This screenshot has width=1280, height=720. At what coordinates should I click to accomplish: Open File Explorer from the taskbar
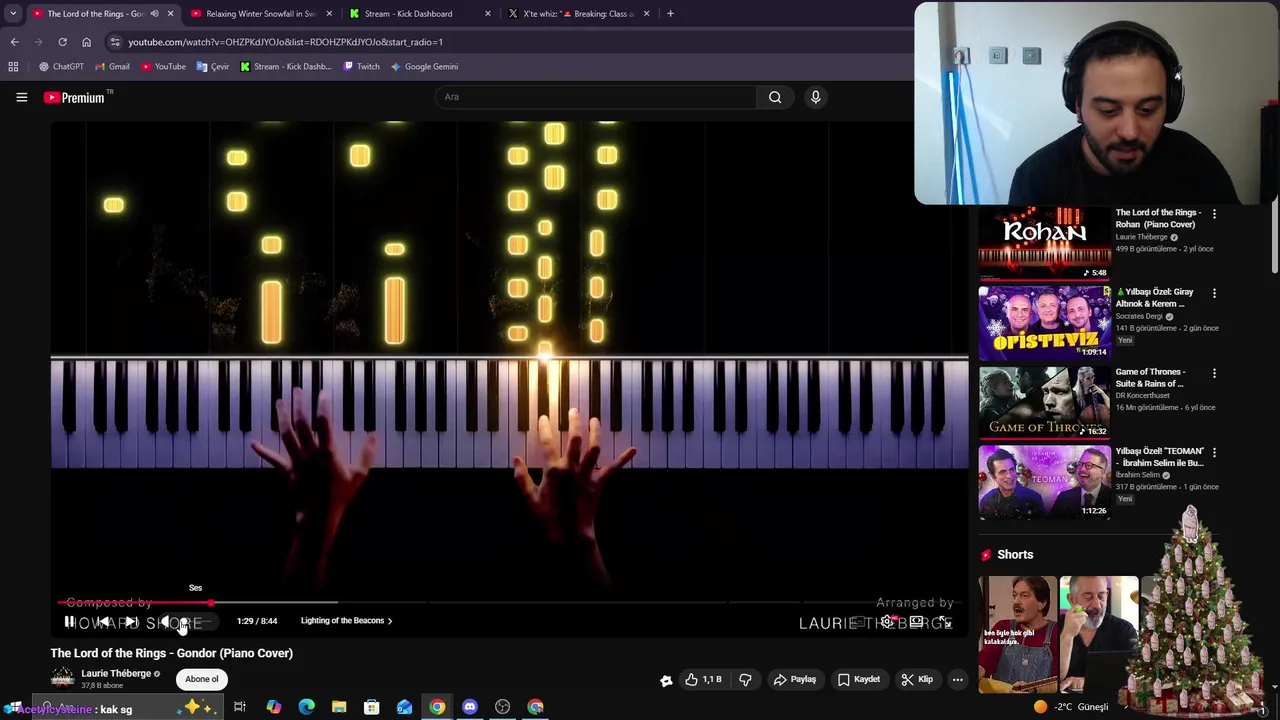[x=339, y=707]
